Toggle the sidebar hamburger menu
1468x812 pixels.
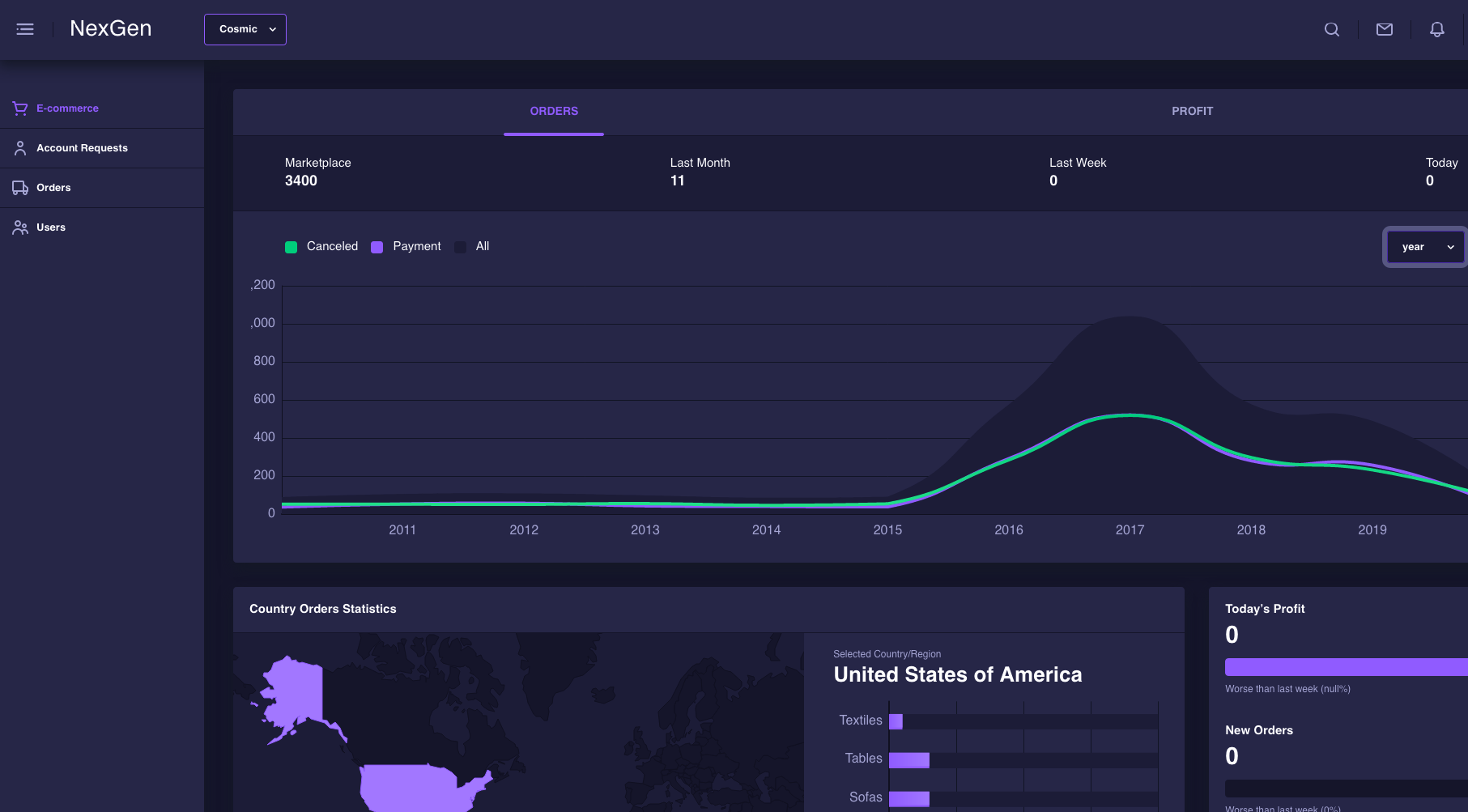pyautogui.click(x=25, y=29)
